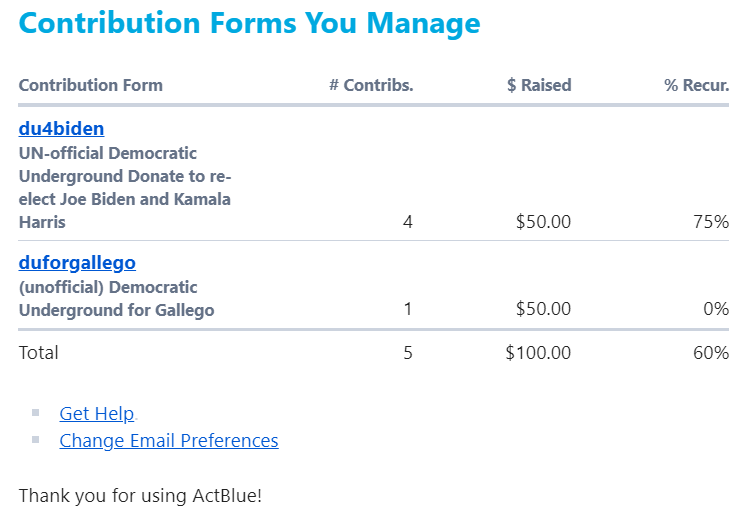
Task: Click the Thank you for using ActBlue text
Action: (x=140, y=495)
